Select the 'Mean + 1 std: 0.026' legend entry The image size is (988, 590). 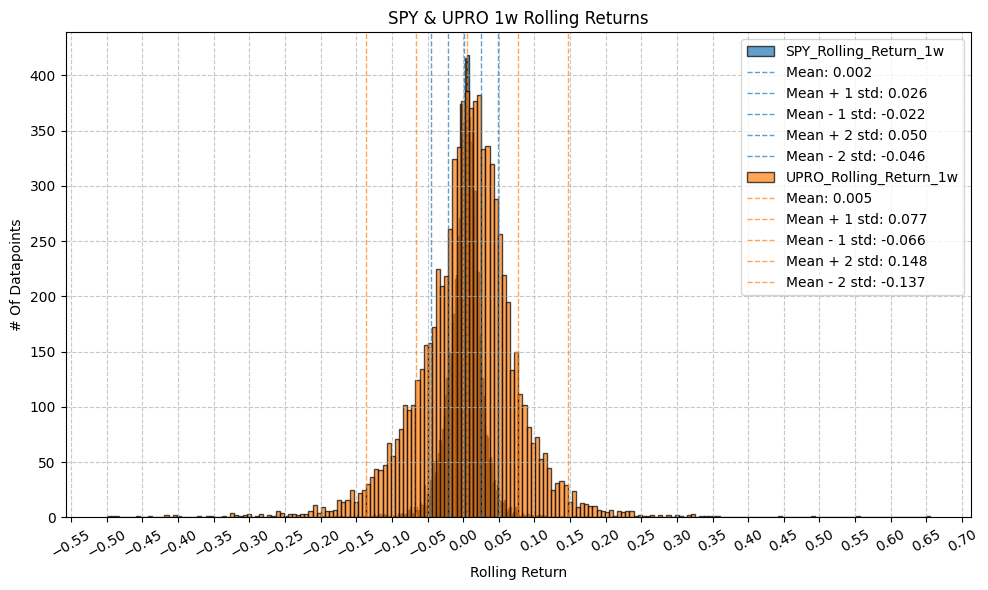click(x=856, y=93)
